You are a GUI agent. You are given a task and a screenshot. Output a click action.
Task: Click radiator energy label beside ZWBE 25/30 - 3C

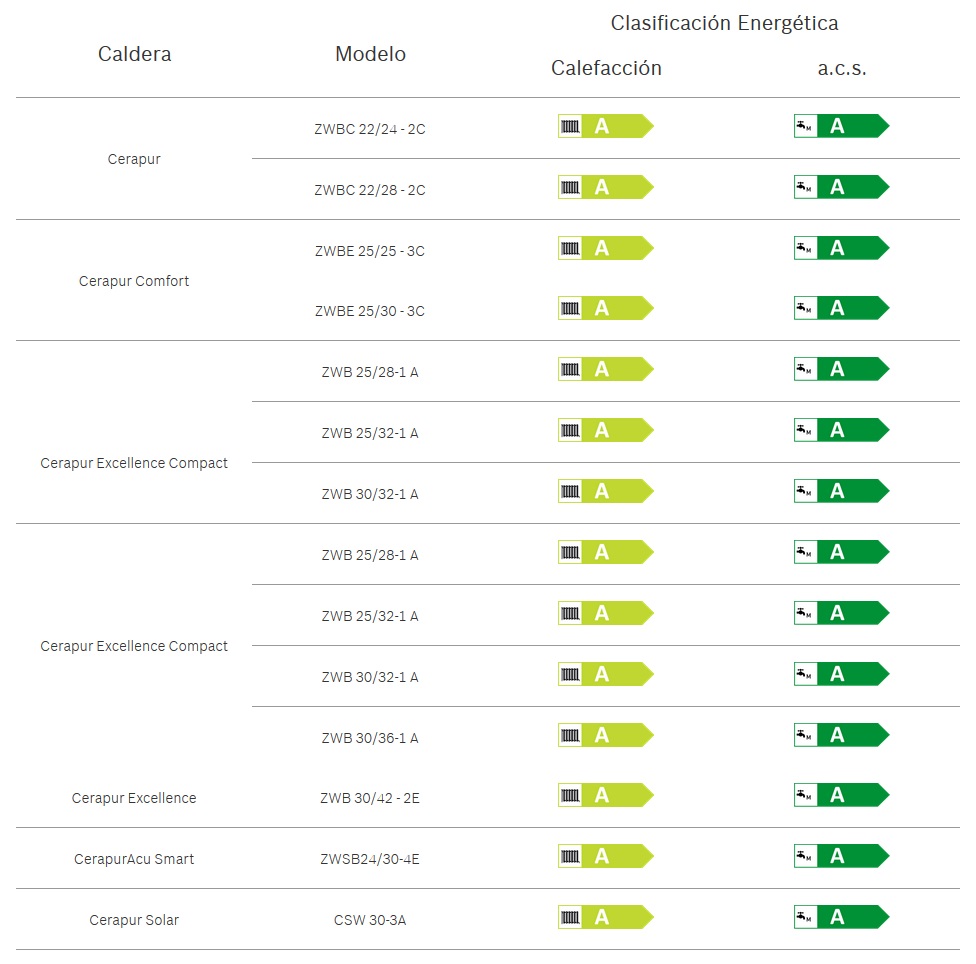point(606,308)
